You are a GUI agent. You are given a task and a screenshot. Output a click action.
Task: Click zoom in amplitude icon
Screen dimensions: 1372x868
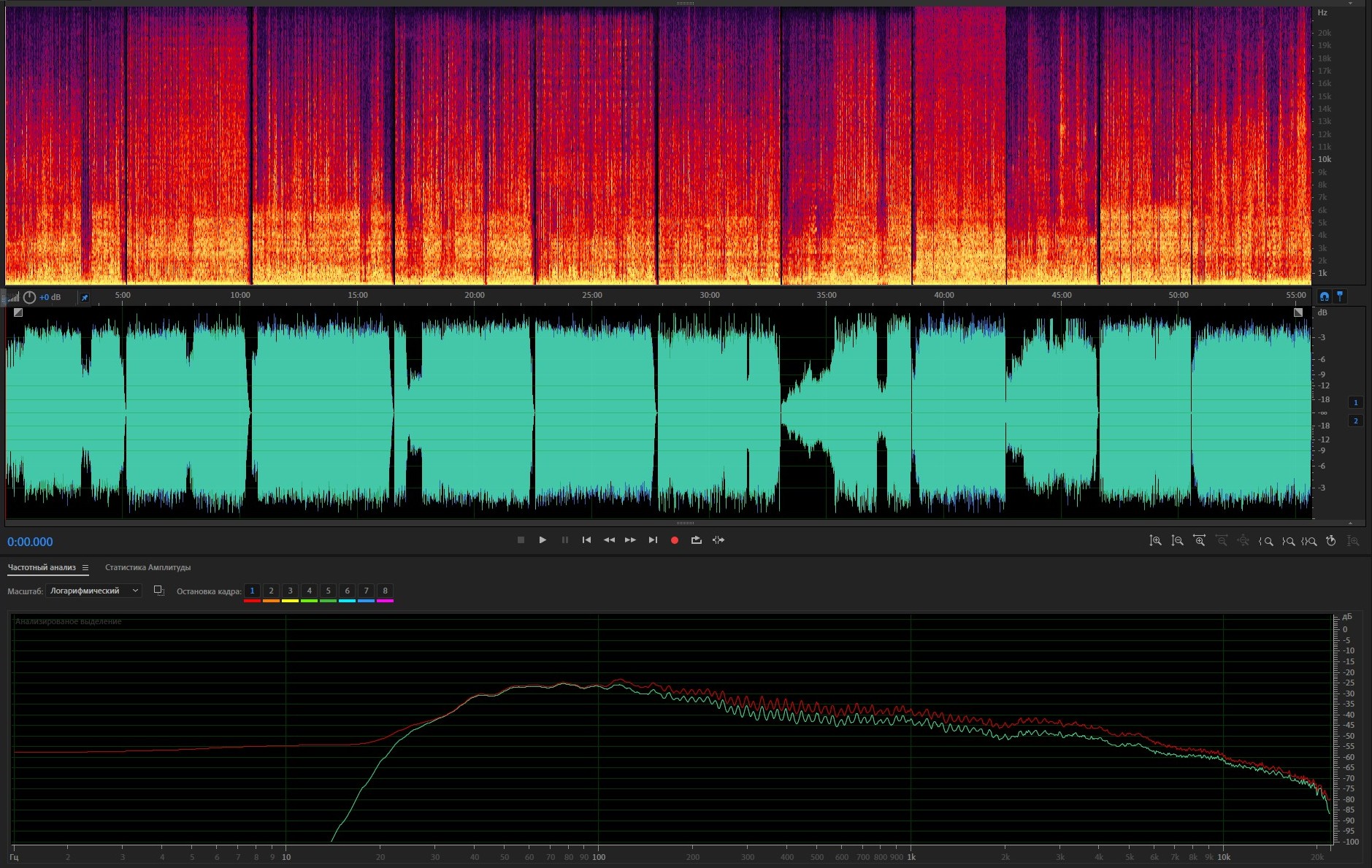pyautogui.click(x=1155, y=541)
